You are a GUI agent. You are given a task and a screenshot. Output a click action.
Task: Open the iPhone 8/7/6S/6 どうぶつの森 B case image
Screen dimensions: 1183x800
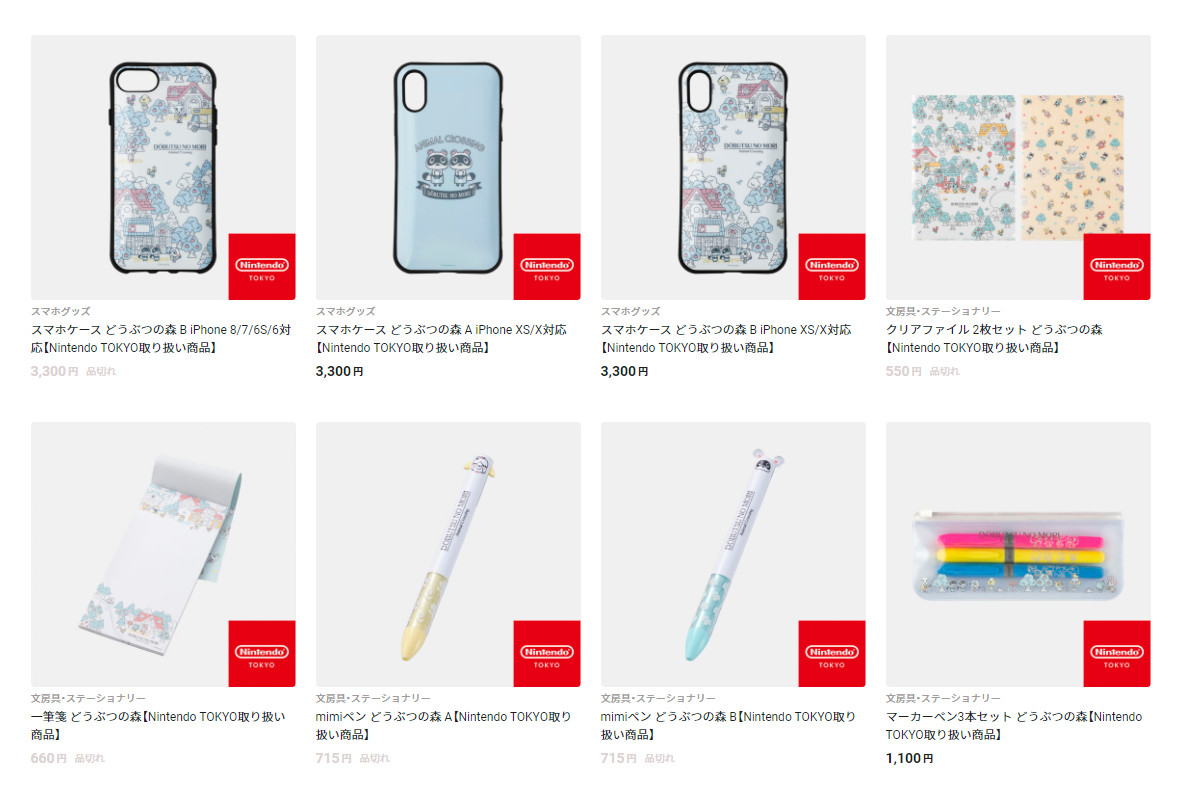pos(163,168)
